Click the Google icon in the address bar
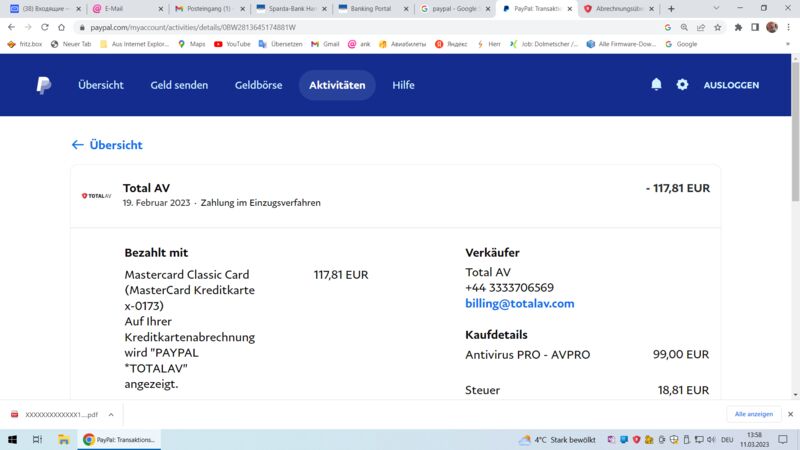 click(x=667, y=28)
